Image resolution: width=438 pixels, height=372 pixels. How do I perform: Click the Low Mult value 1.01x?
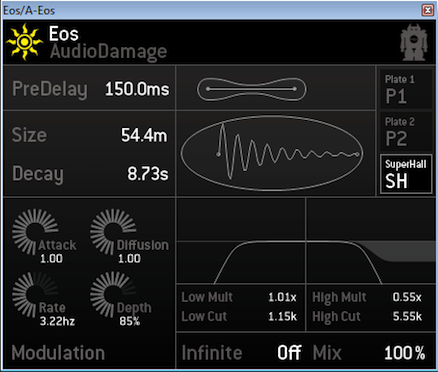pyautogui.click(x=282, y=297)
